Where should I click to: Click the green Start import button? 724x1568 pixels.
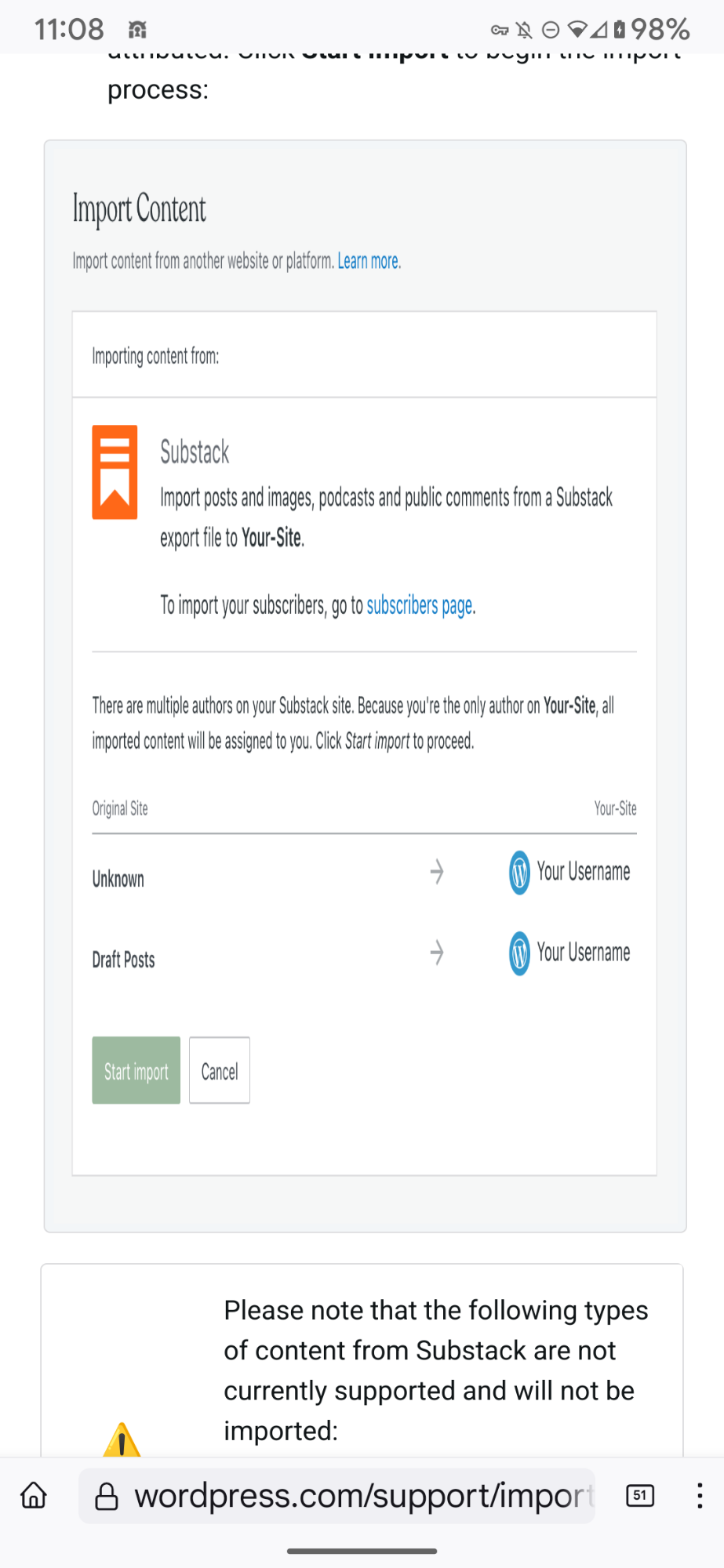[136, 1070]
